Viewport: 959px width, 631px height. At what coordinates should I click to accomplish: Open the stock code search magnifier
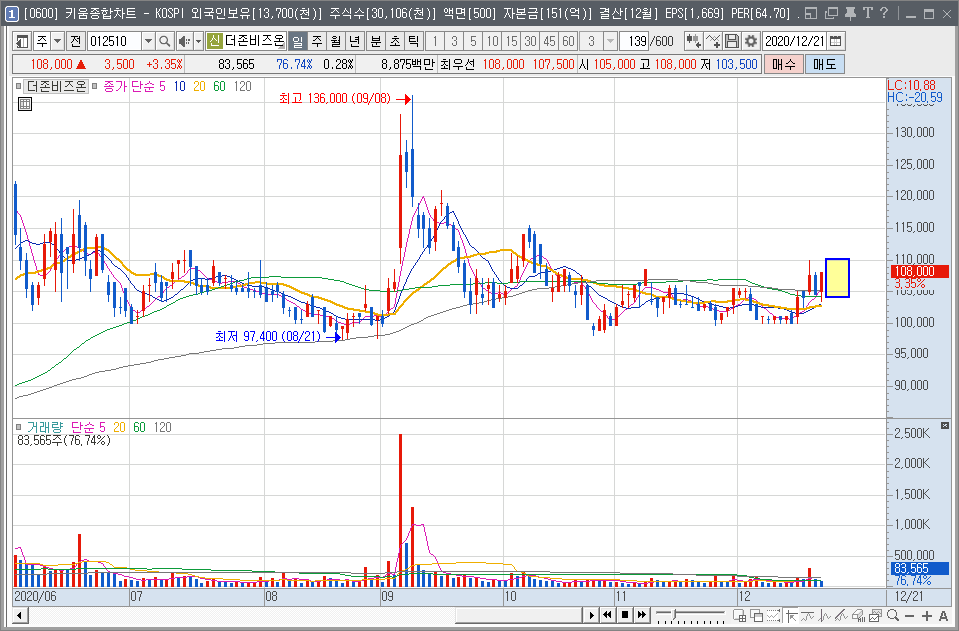coord(164,41)
